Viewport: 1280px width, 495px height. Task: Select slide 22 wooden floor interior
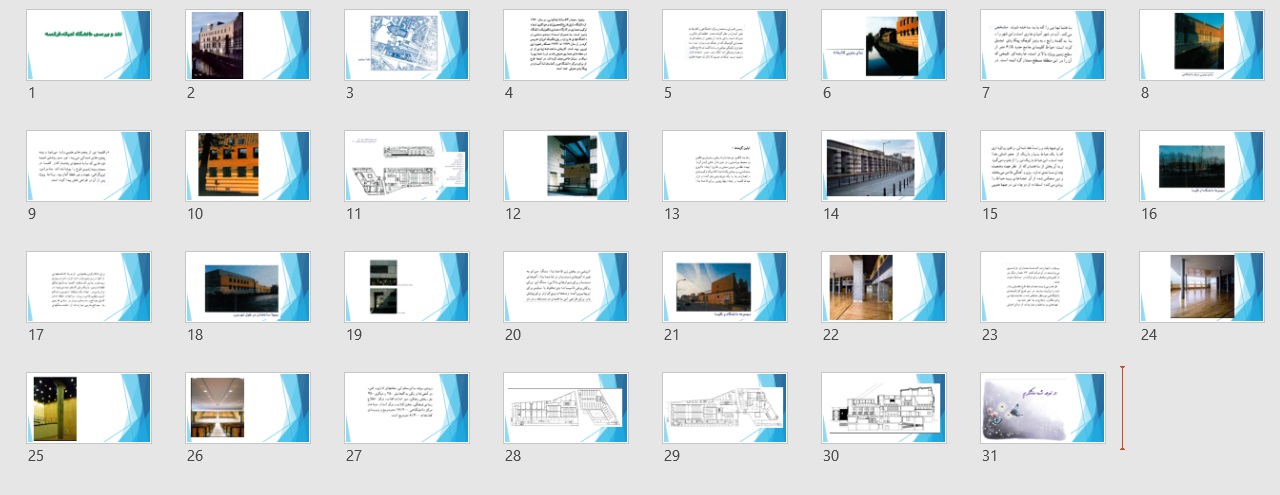point(884,287)
